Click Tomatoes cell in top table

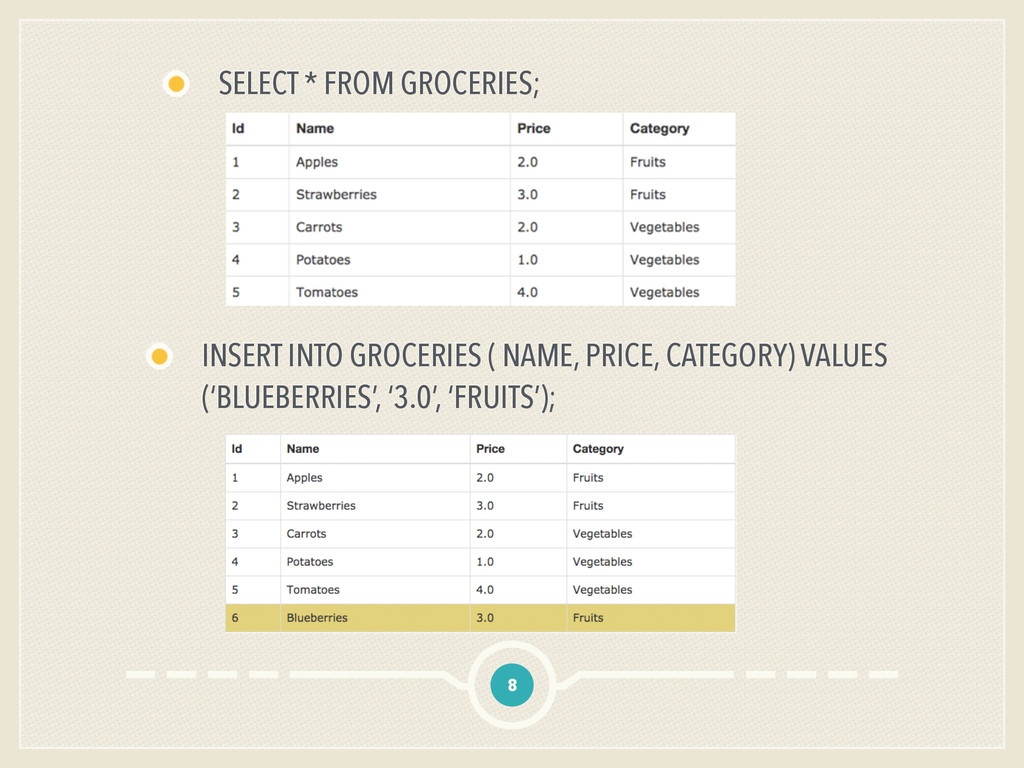pos(327,293)
